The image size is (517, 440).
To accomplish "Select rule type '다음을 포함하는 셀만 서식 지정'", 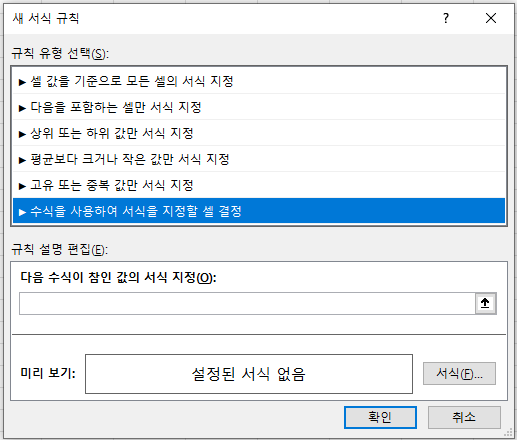I will click(259, 107).
